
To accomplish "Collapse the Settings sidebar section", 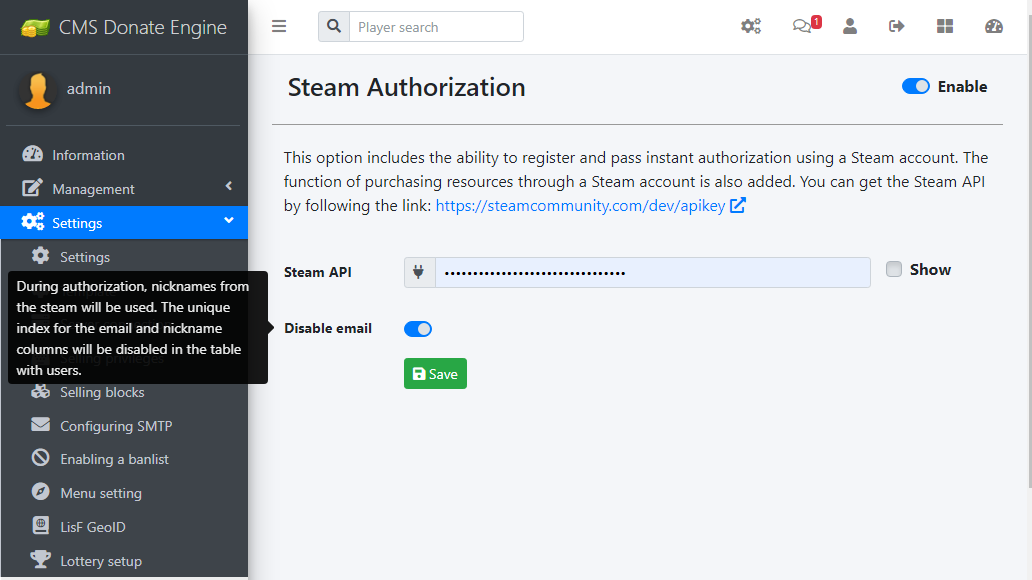I will point(124,222).
